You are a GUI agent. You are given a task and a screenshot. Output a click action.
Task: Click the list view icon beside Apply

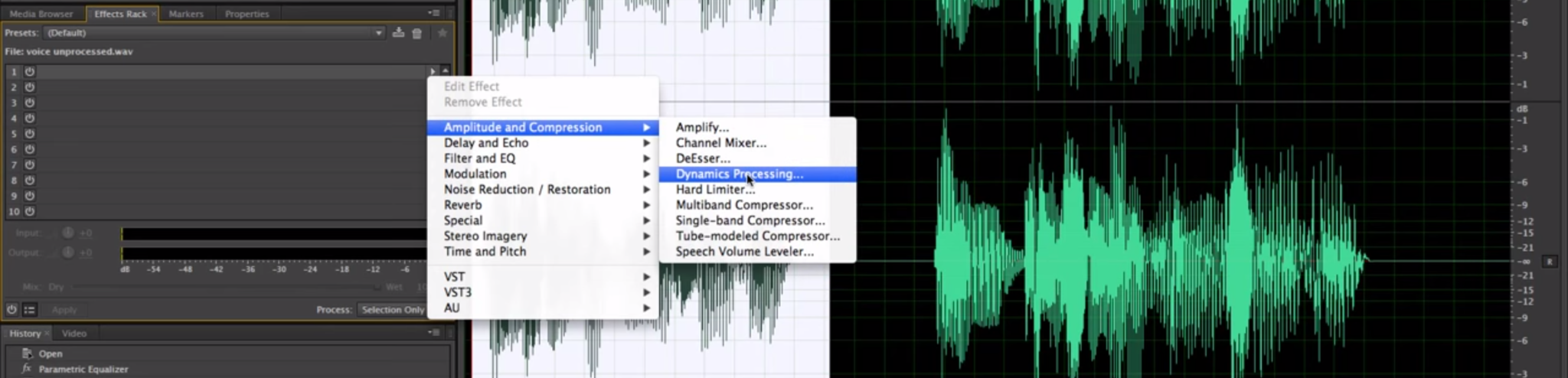click(x=30, y=310)
